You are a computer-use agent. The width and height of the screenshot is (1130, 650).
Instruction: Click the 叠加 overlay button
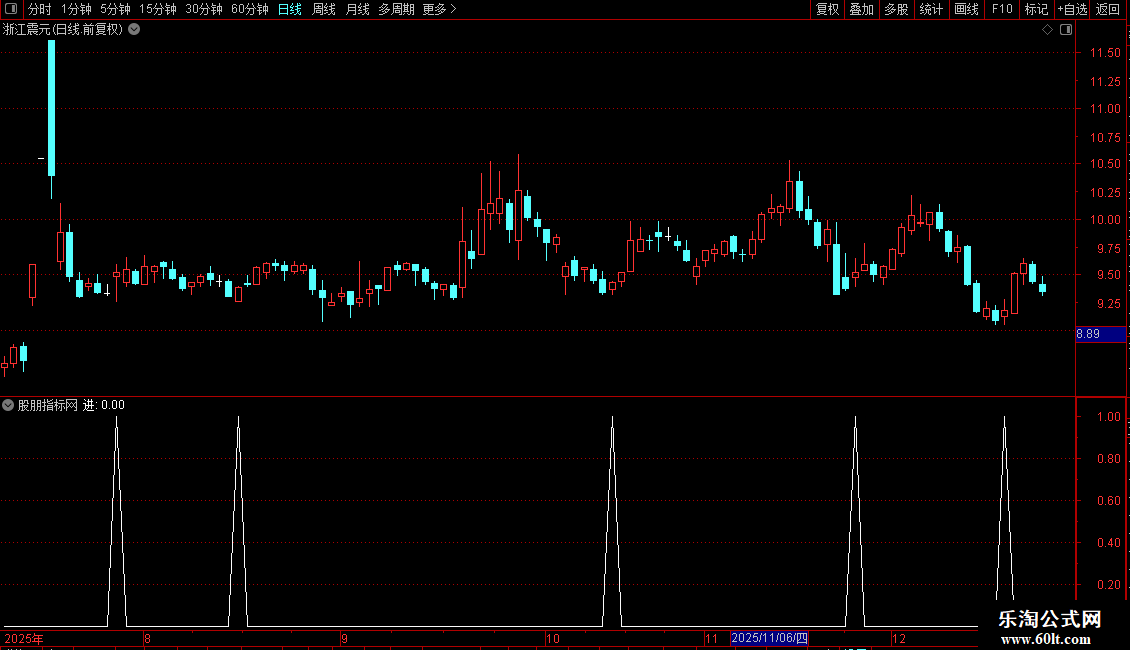[861, 9]
